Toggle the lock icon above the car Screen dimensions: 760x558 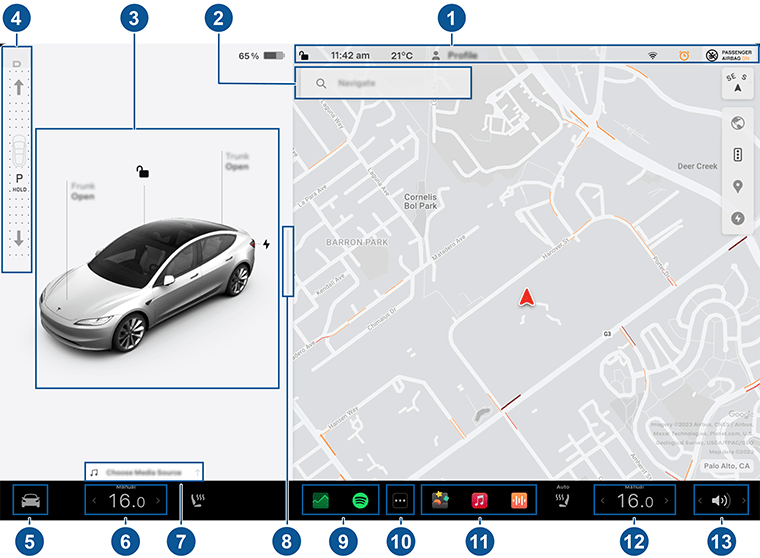144,172
